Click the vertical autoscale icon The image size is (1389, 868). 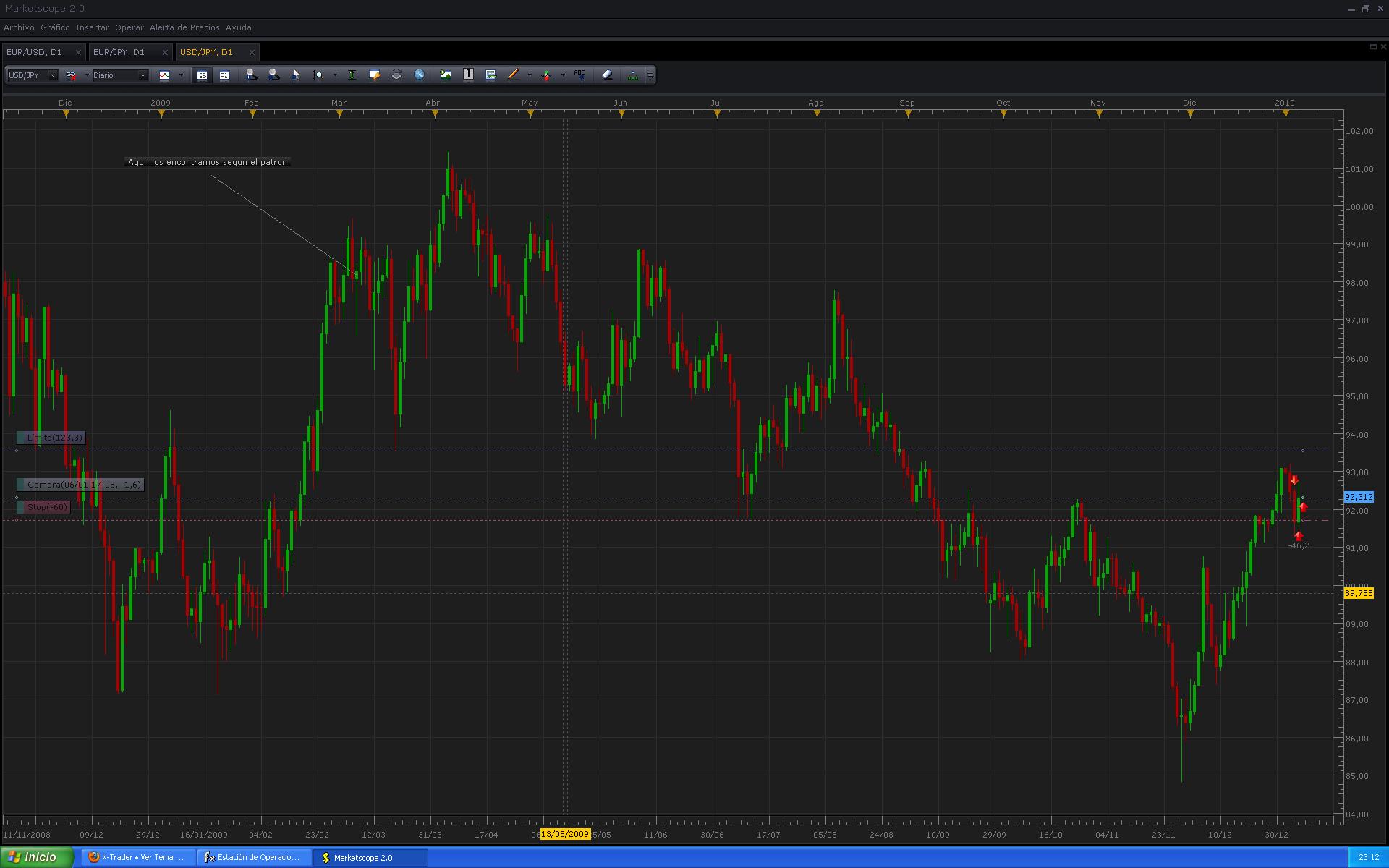point(352,75)
